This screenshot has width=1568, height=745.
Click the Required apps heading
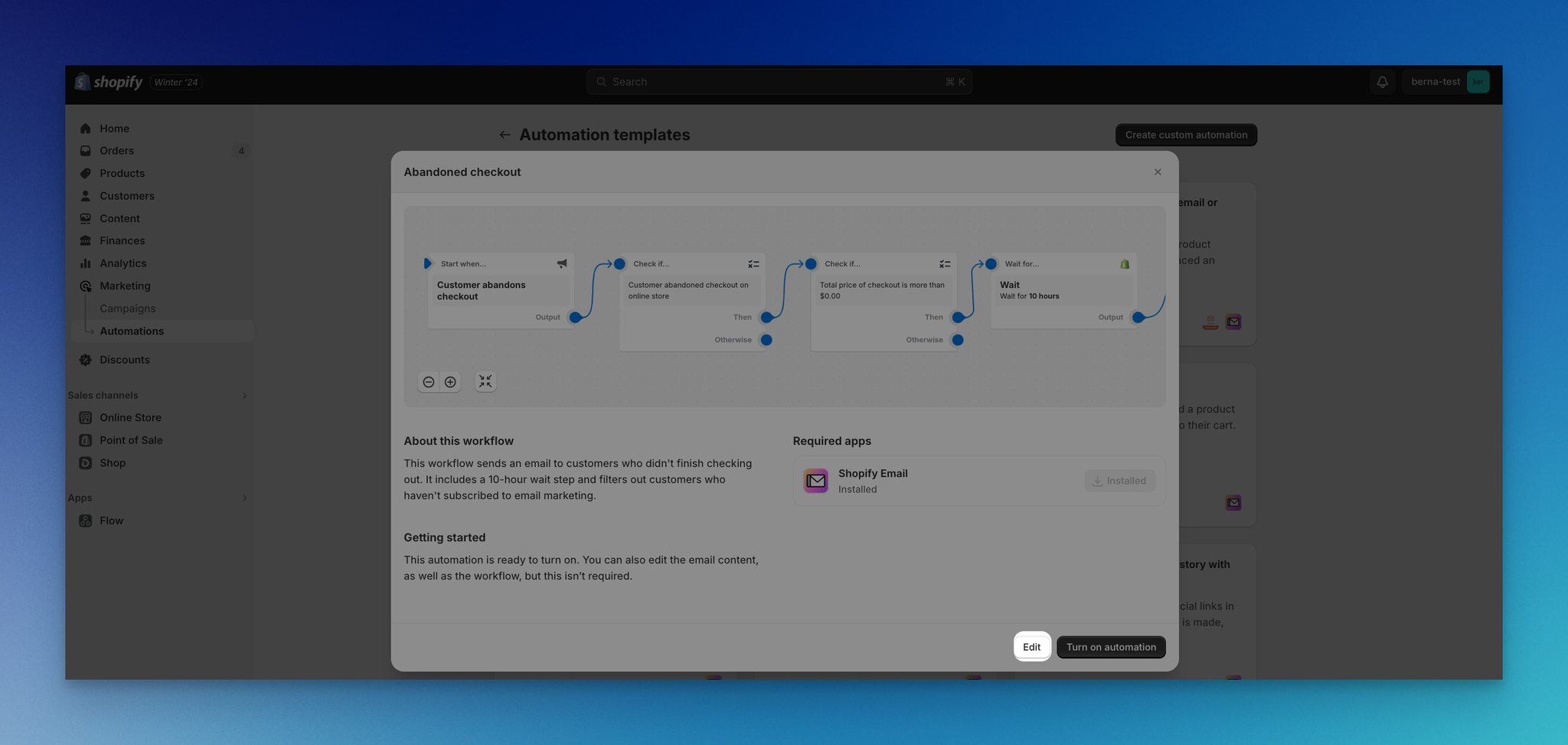[831, 441]
